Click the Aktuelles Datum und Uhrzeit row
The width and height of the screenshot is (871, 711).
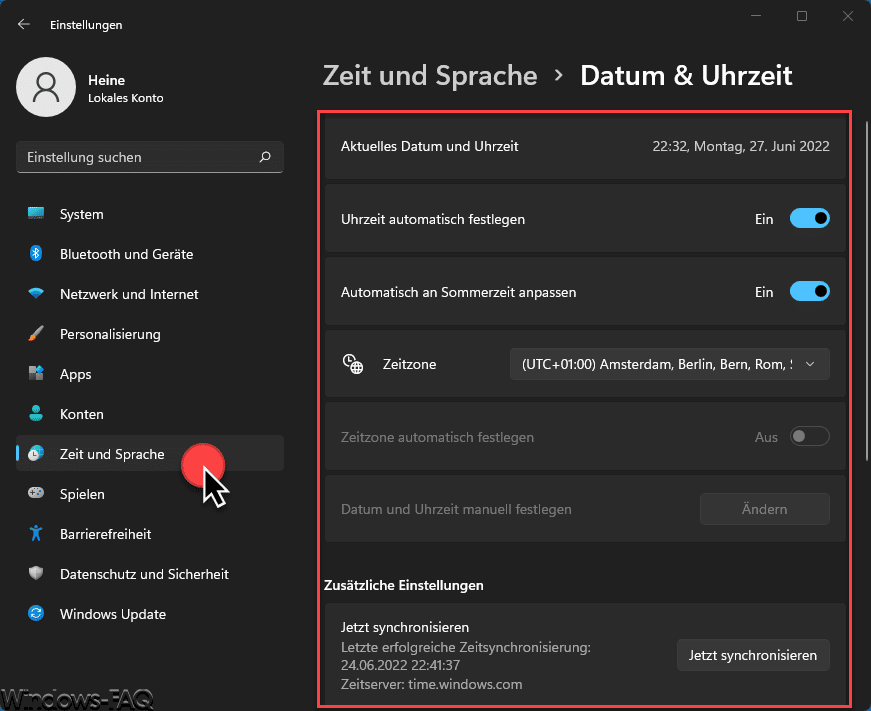(x=585, y=147)
